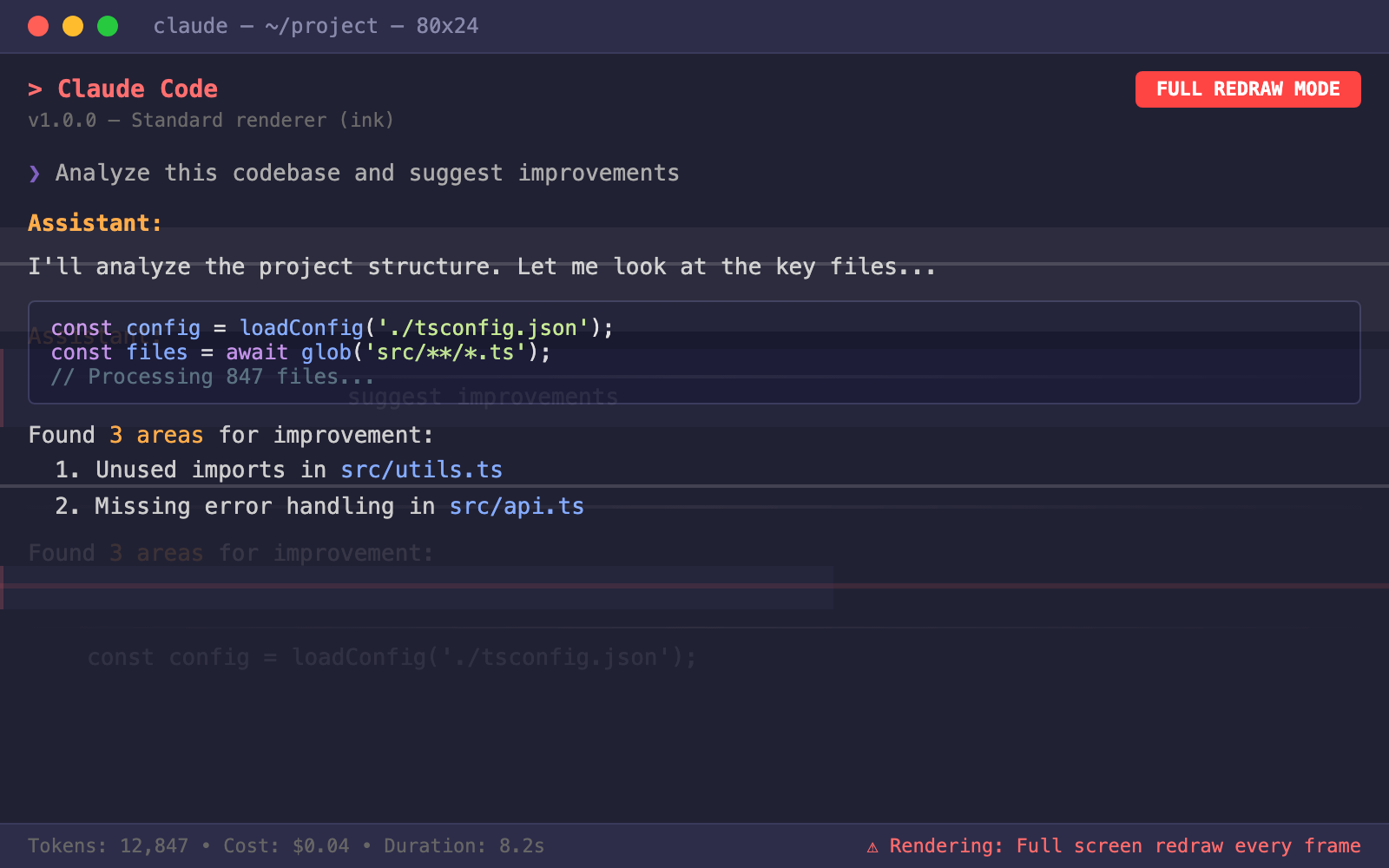Click the purple prompt chevron before "Analyze"

tap(35, 174)
